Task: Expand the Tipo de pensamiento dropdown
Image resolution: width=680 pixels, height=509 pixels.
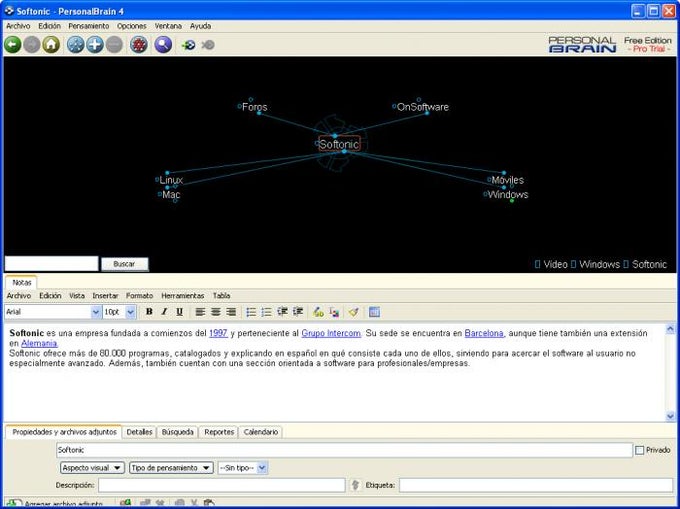Action: click(x=171, y=468)
